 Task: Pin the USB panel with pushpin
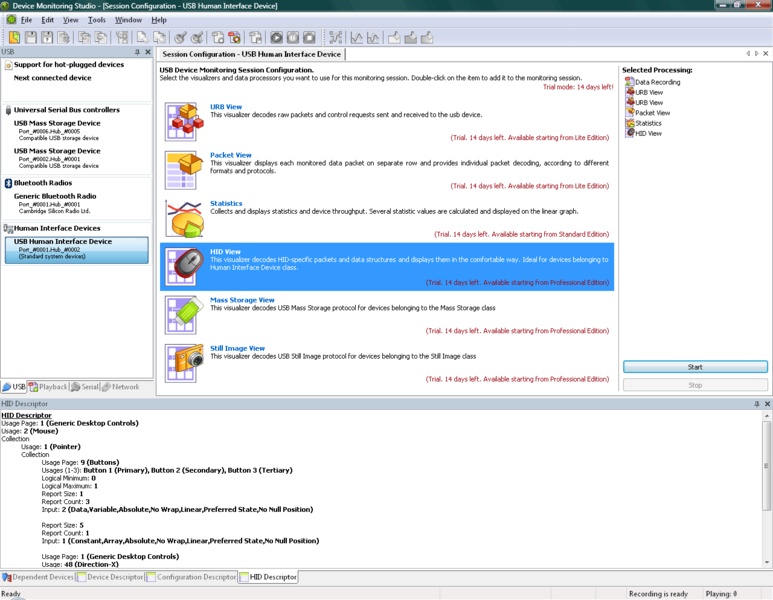[x=137, y=53]
